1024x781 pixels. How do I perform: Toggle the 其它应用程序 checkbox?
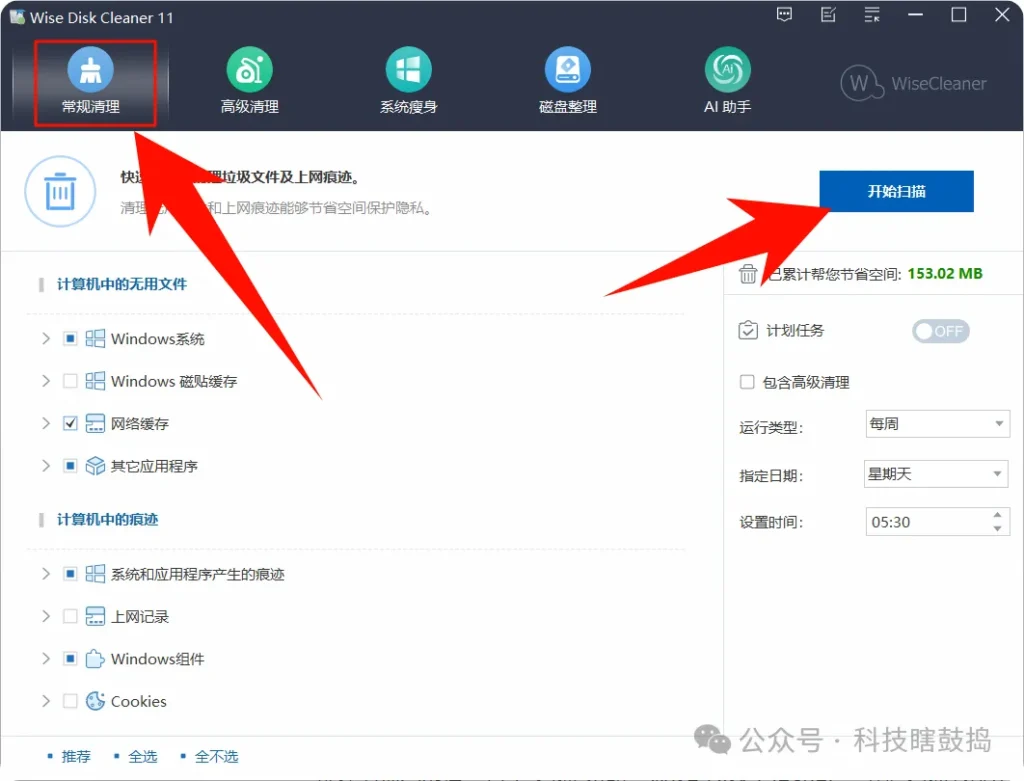pos(70,466)
